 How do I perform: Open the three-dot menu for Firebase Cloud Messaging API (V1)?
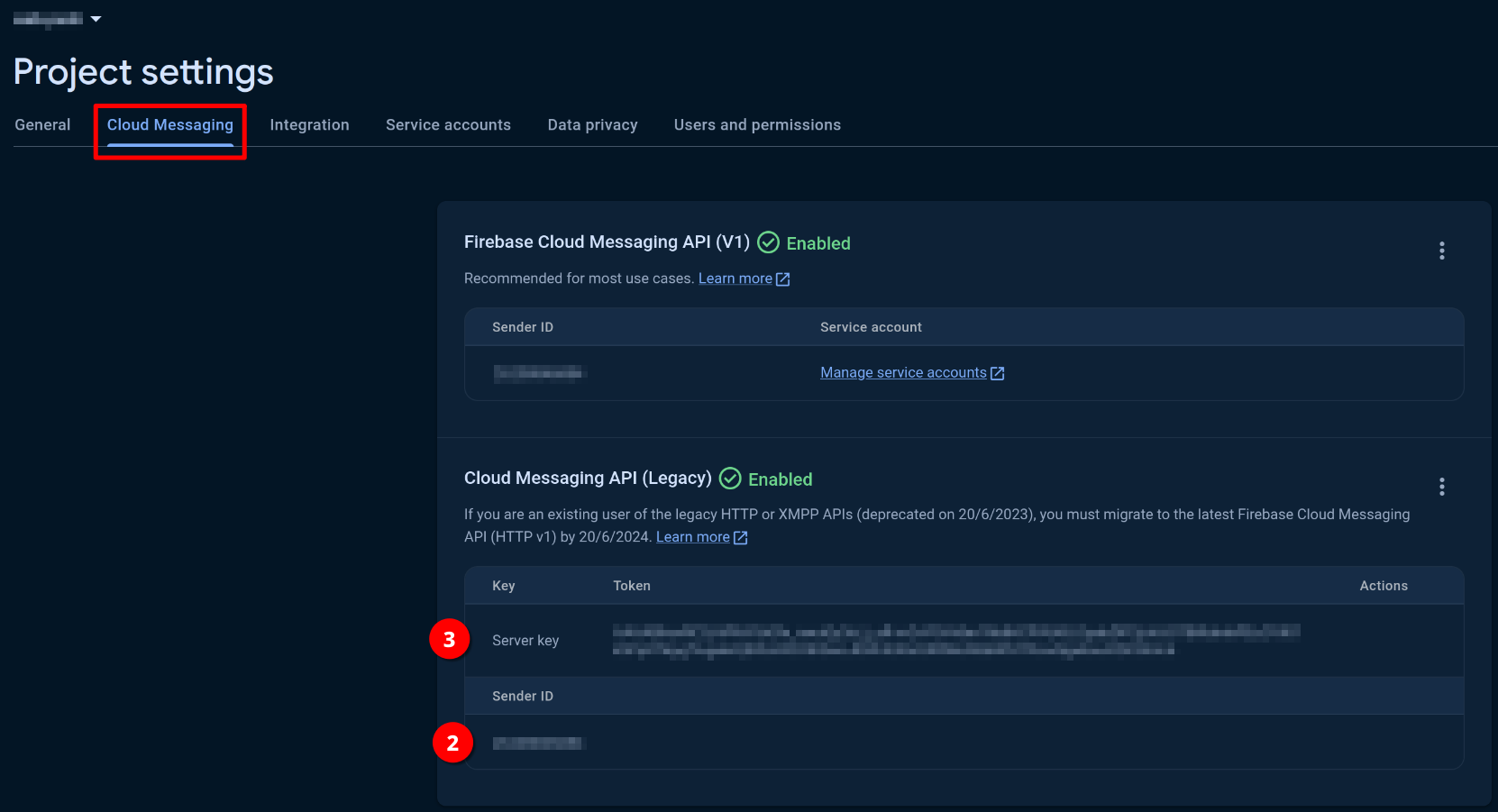coord(1441,251)
